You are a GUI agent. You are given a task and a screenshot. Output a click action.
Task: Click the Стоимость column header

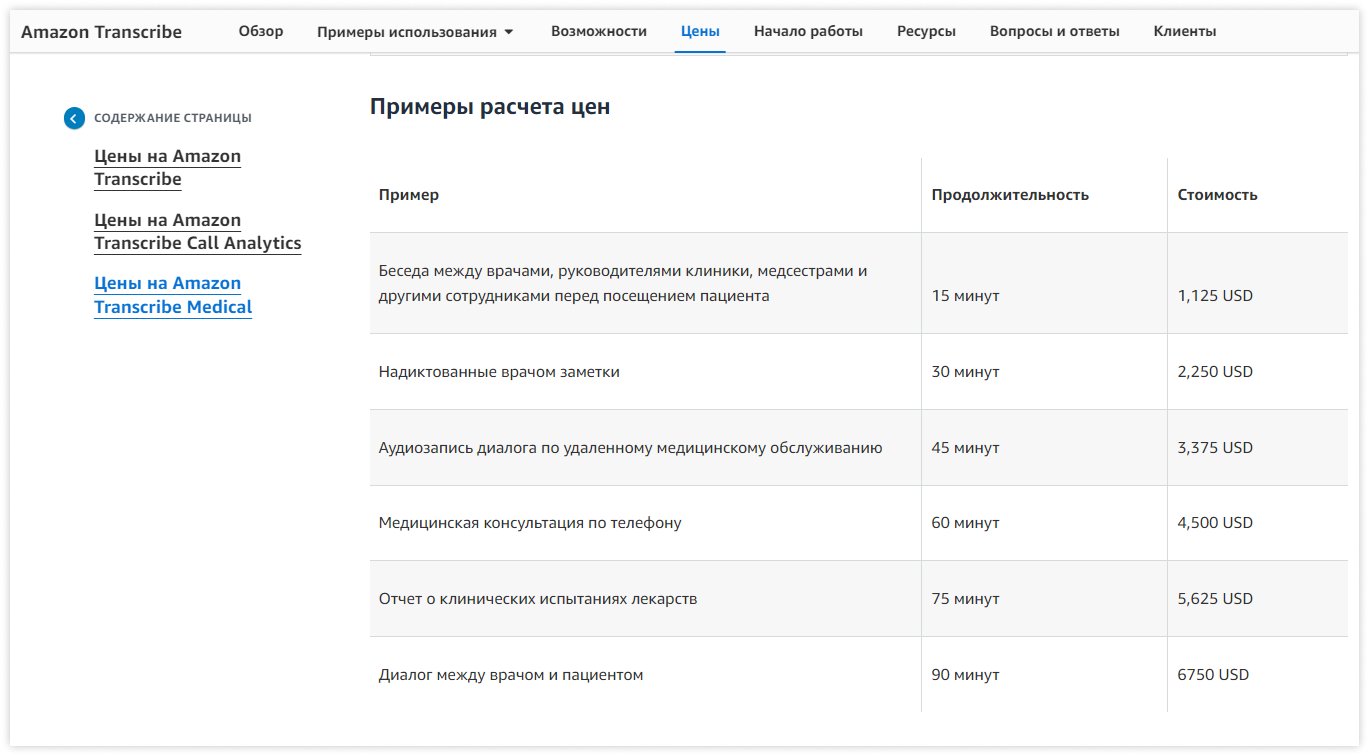pos(1217,195)
